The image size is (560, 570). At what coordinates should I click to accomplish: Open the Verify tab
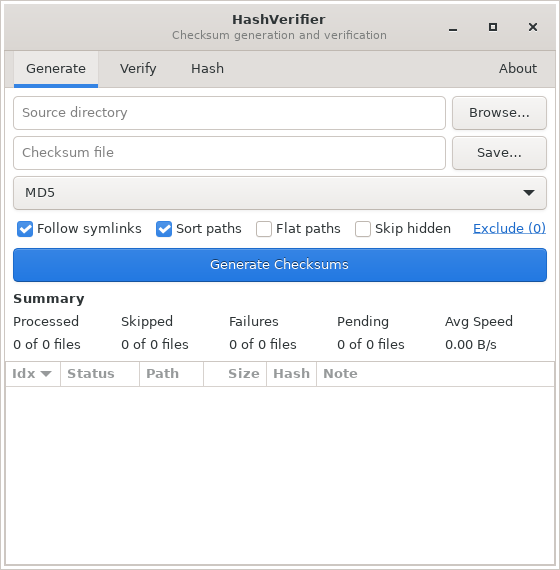click(138, 69)
